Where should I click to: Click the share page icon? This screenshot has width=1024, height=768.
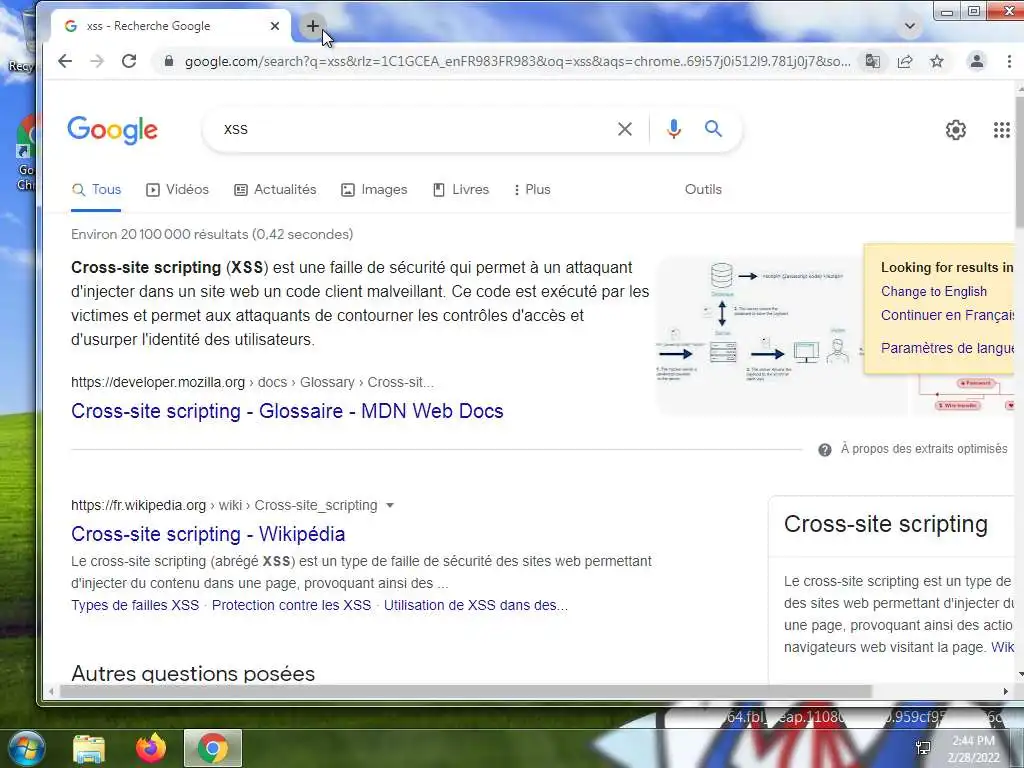point(904,61)
